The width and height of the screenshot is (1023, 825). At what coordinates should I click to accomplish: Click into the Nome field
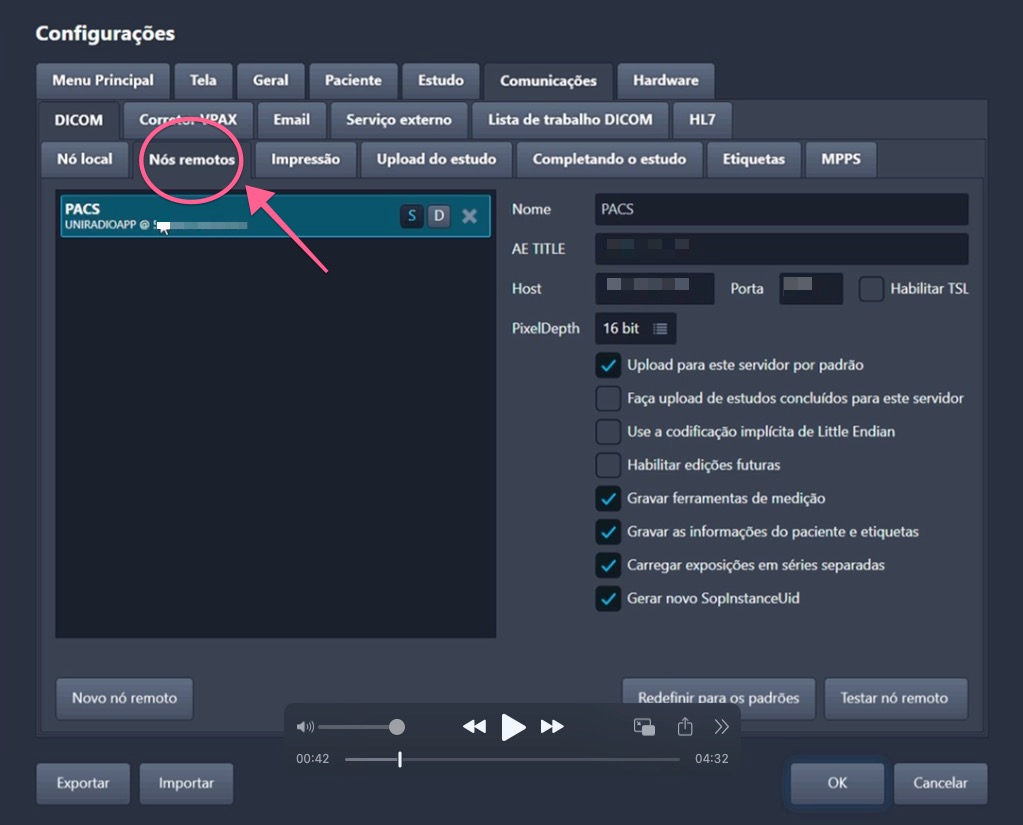coord(782,209)
